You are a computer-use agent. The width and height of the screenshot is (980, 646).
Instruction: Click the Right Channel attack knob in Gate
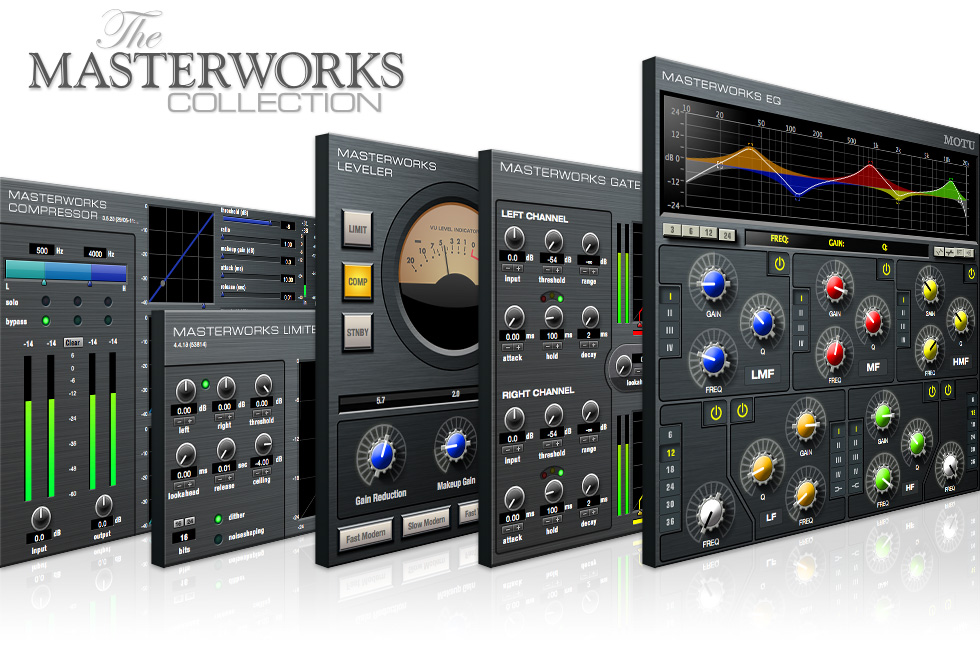[514, 498]
